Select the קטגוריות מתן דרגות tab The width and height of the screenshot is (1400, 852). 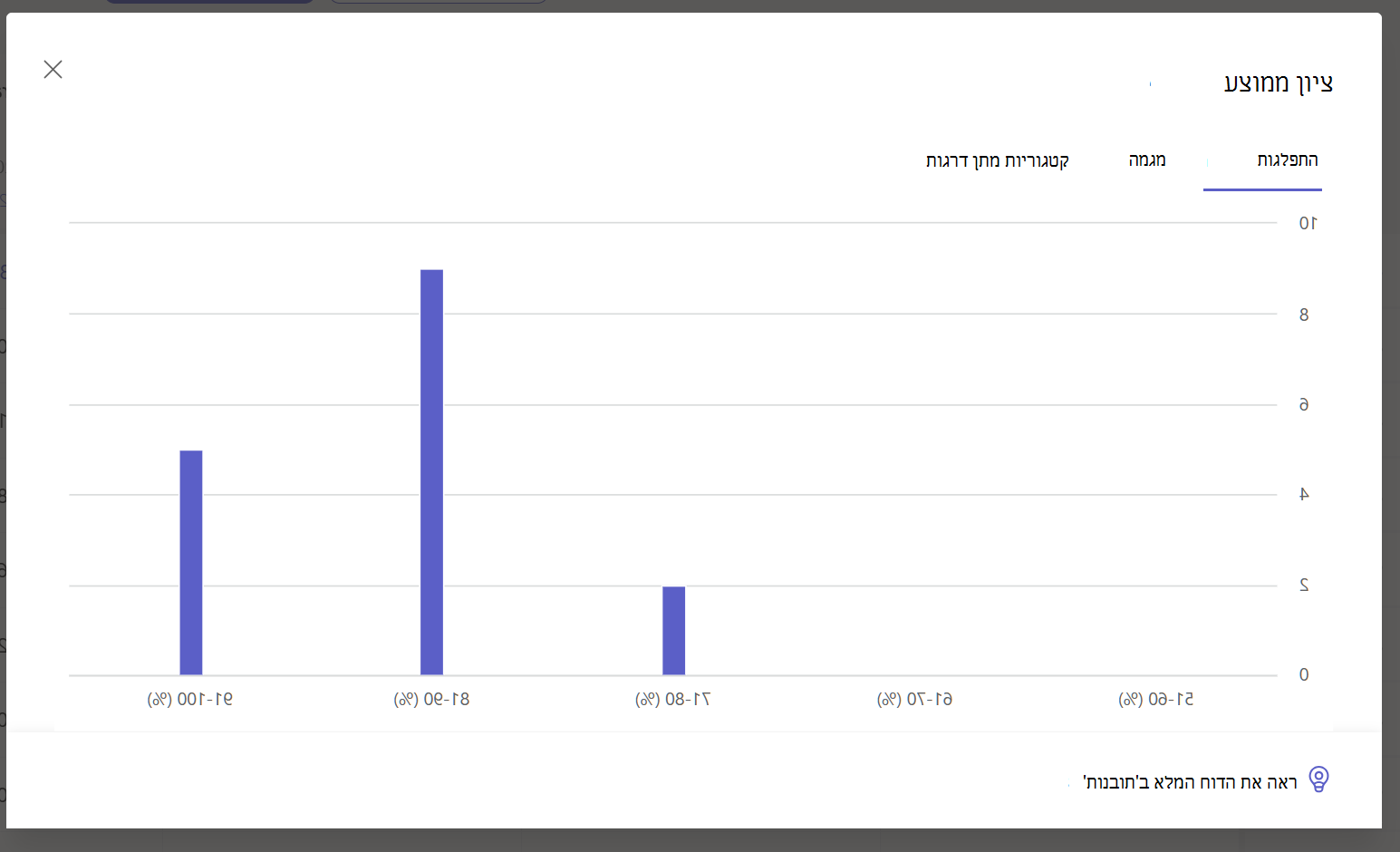[x=997, y=160]
